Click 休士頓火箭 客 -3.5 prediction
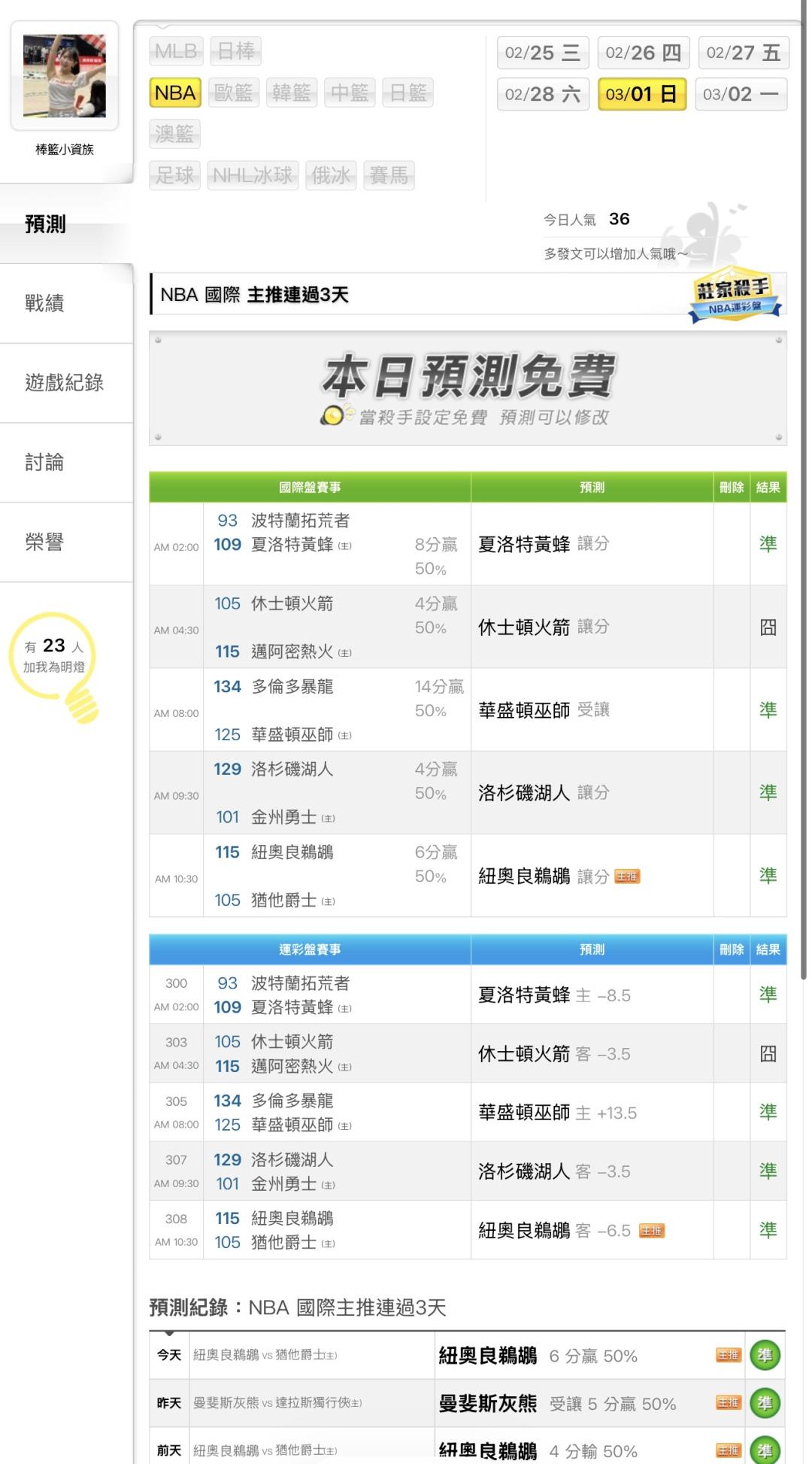Screen dimensions: 812x1464 click(554, 1054)
